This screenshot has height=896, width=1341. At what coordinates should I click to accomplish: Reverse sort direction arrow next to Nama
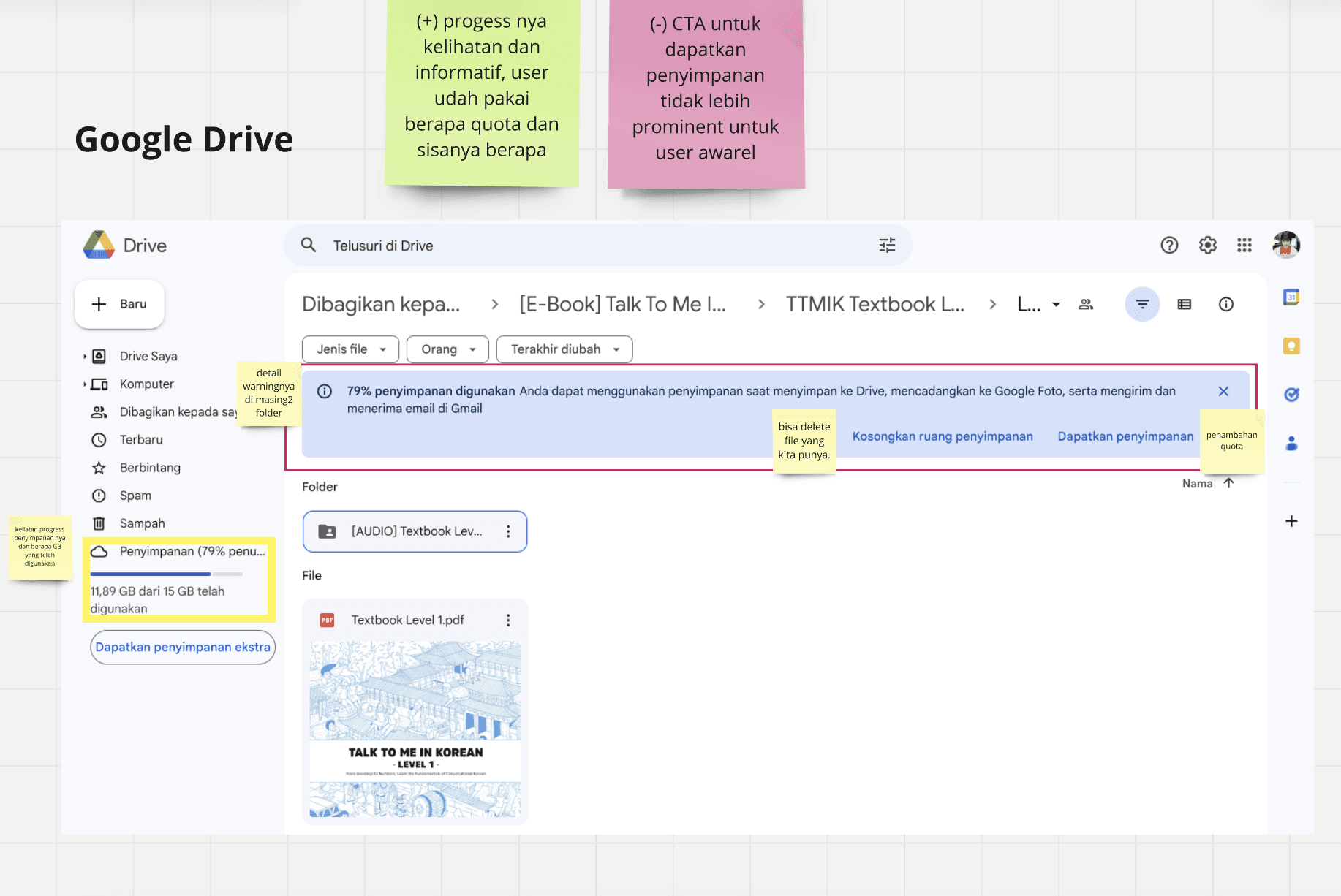(1229, 483)
